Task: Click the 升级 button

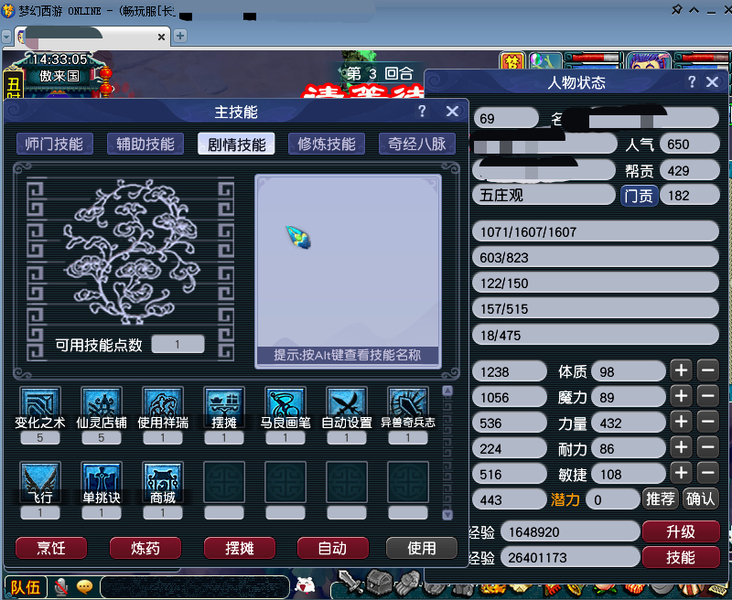Action: point(681,531)
